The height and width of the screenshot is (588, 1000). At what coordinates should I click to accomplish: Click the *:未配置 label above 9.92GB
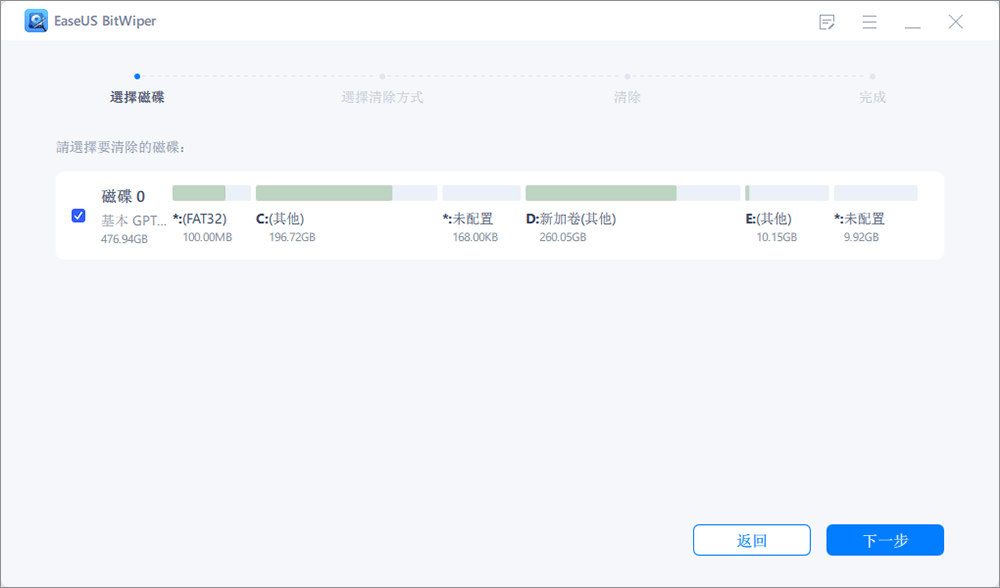tap(860, 219)
